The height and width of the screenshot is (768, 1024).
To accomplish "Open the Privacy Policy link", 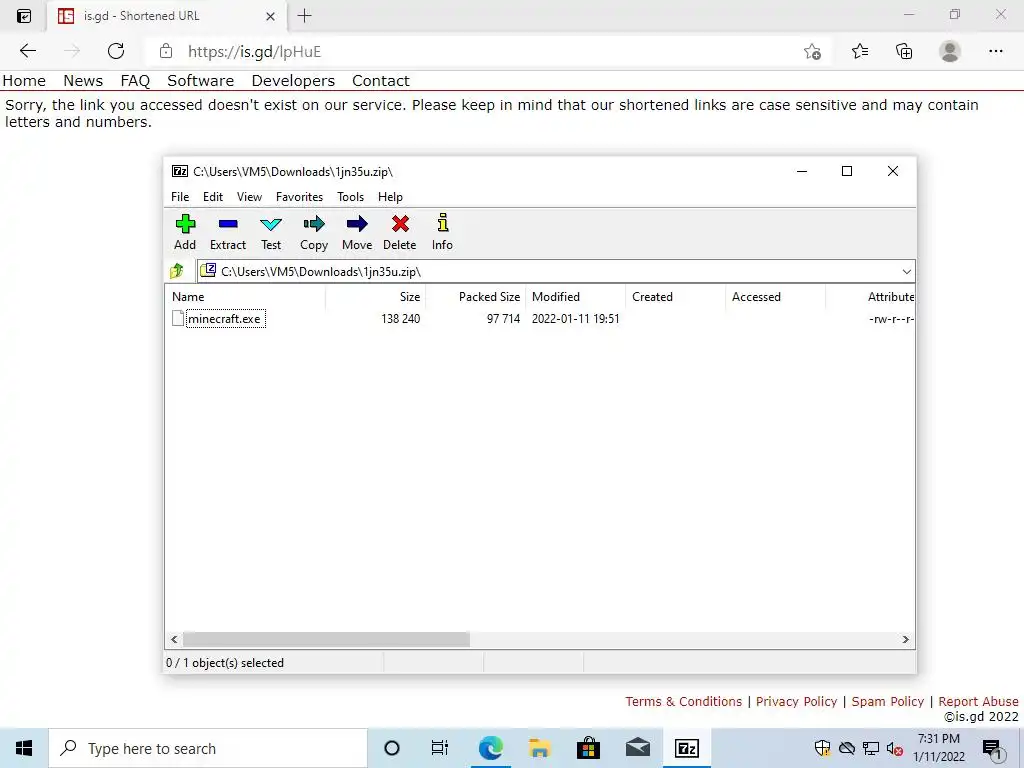I will 797,701.
